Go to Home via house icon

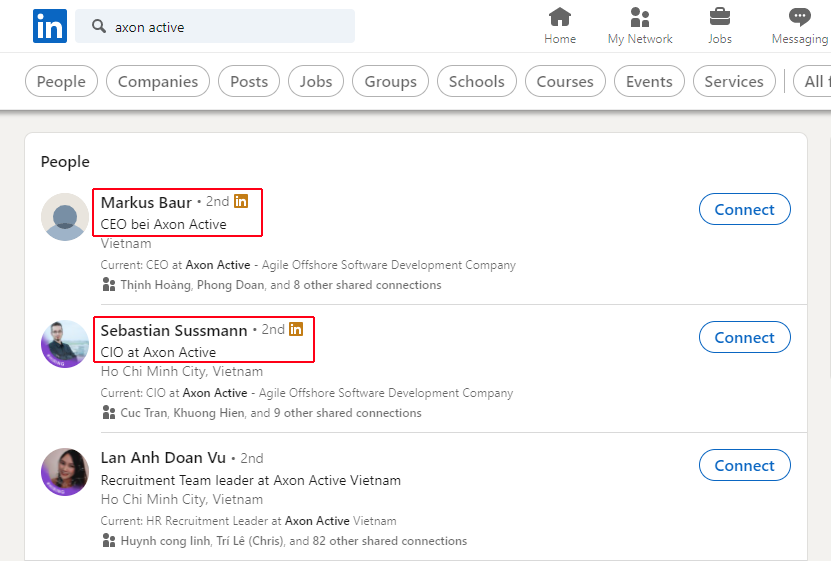pyautogui.click(x=560, y=17)
